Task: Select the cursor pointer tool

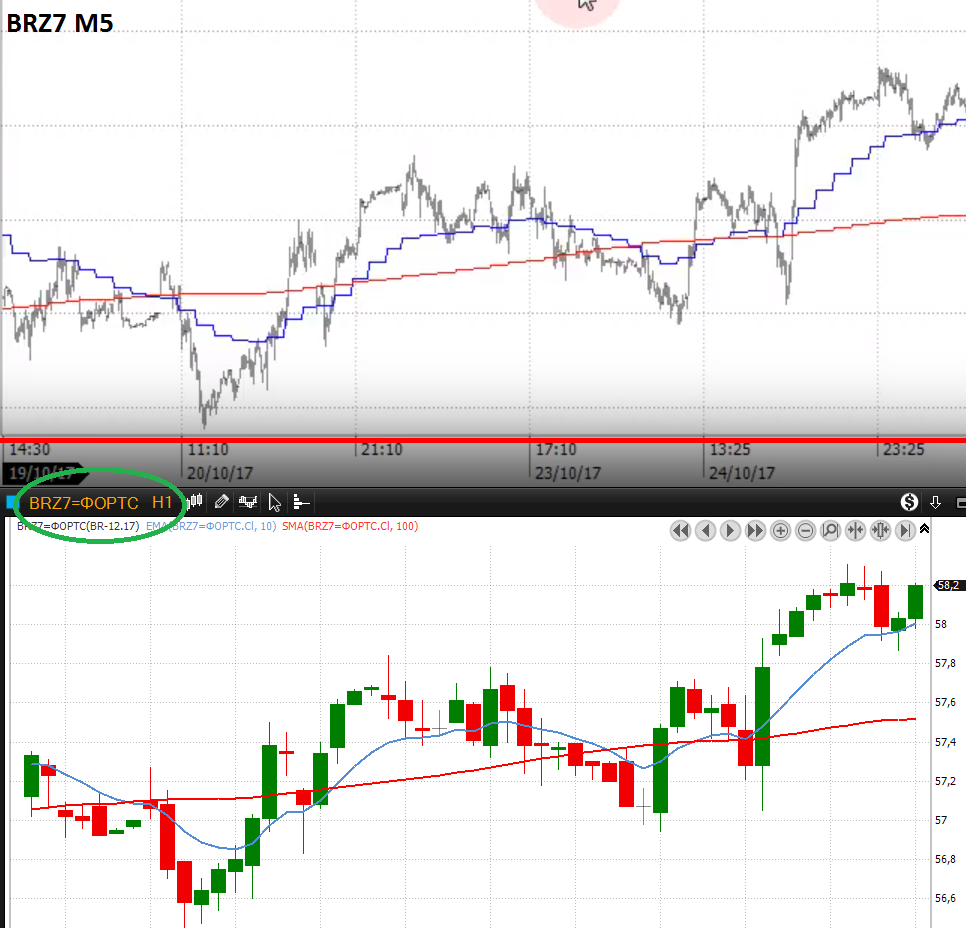Action: tap(275, 501)
